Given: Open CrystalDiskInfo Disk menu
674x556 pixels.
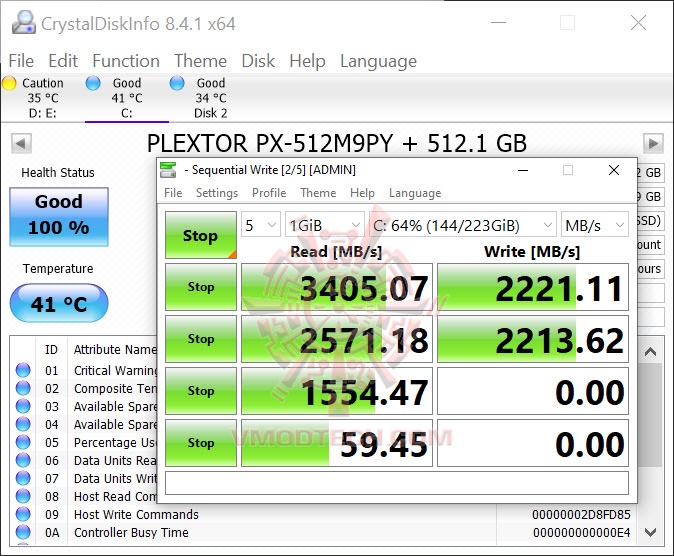Looking at the screenshot, I should pos(258,61).
